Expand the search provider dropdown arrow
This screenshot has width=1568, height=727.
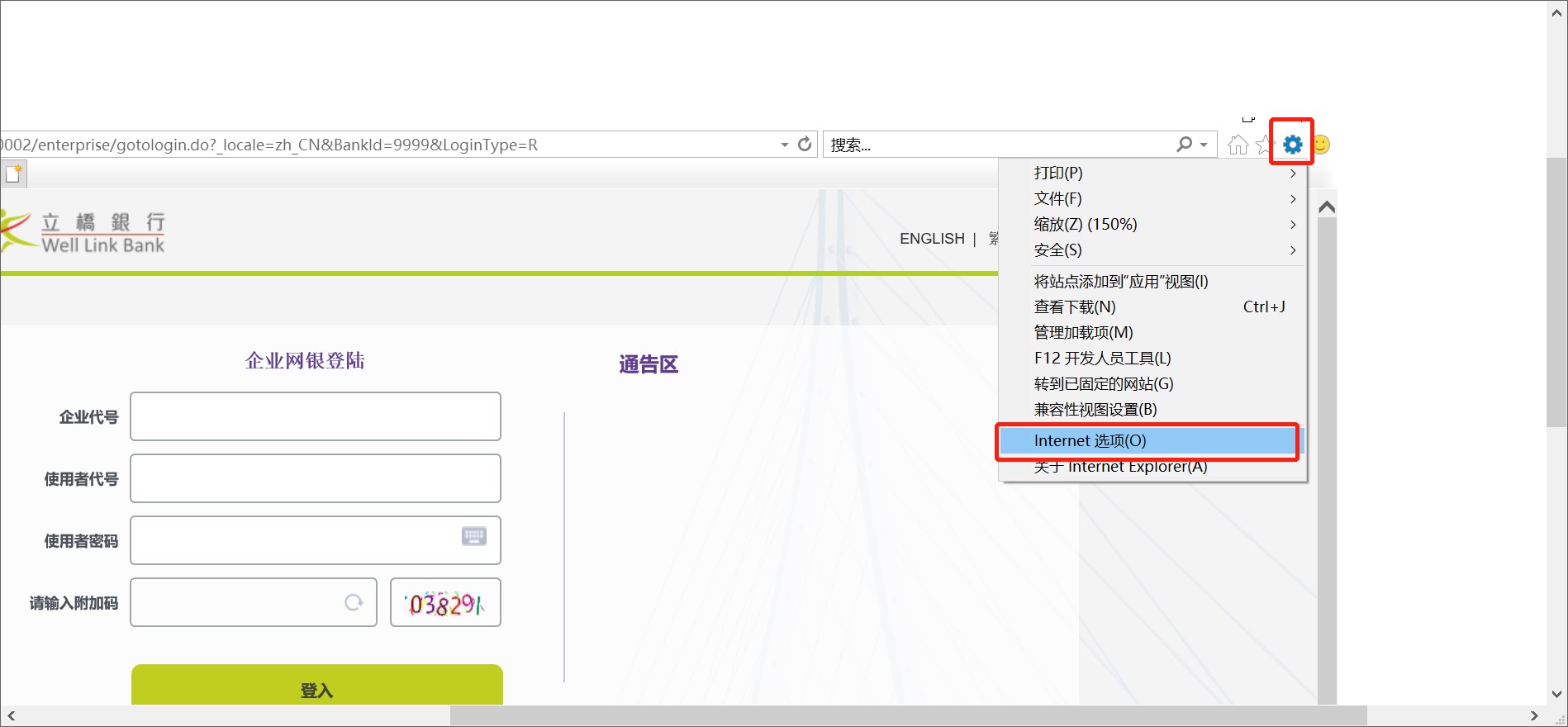(1204, 145)
